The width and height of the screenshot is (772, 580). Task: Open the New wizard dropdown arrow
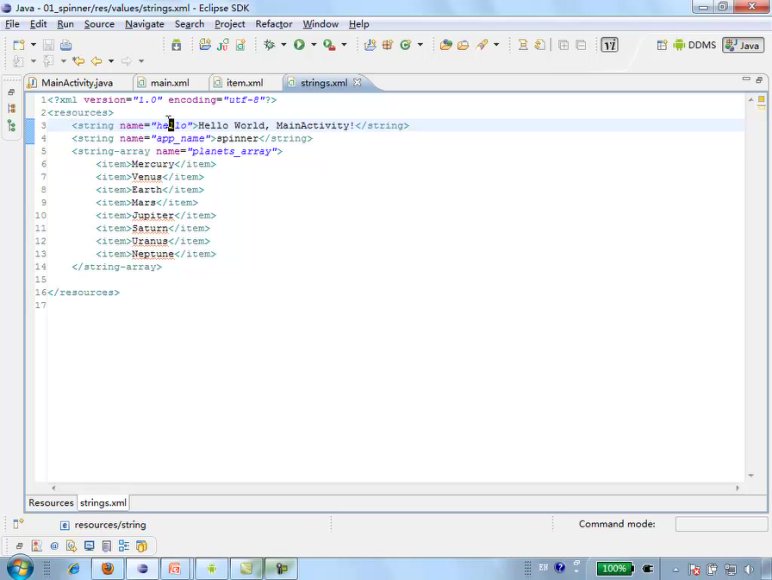coord(33,45)
